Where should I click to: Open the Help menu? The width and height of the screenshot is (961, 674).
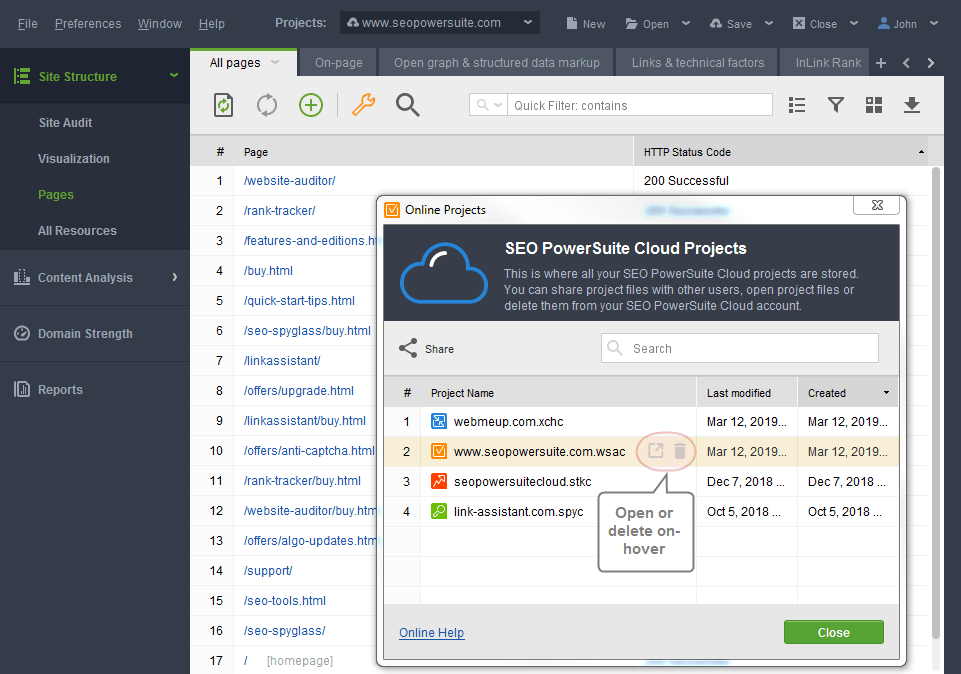click(x=212, y=23)
